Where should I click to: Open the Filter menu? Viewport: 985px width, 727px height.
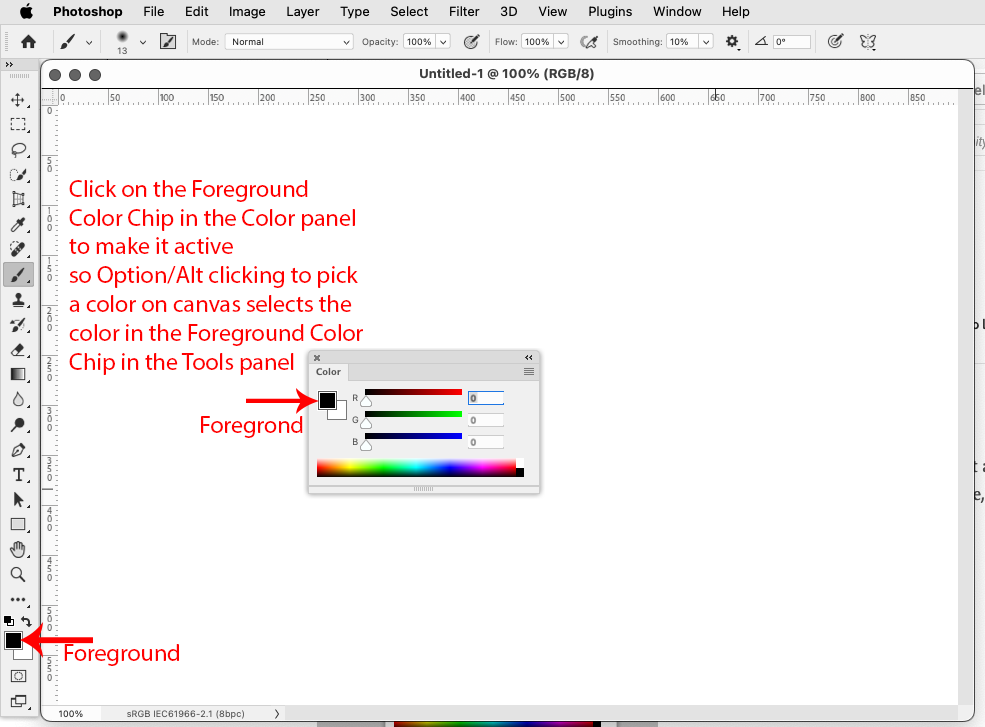(464, 11)
